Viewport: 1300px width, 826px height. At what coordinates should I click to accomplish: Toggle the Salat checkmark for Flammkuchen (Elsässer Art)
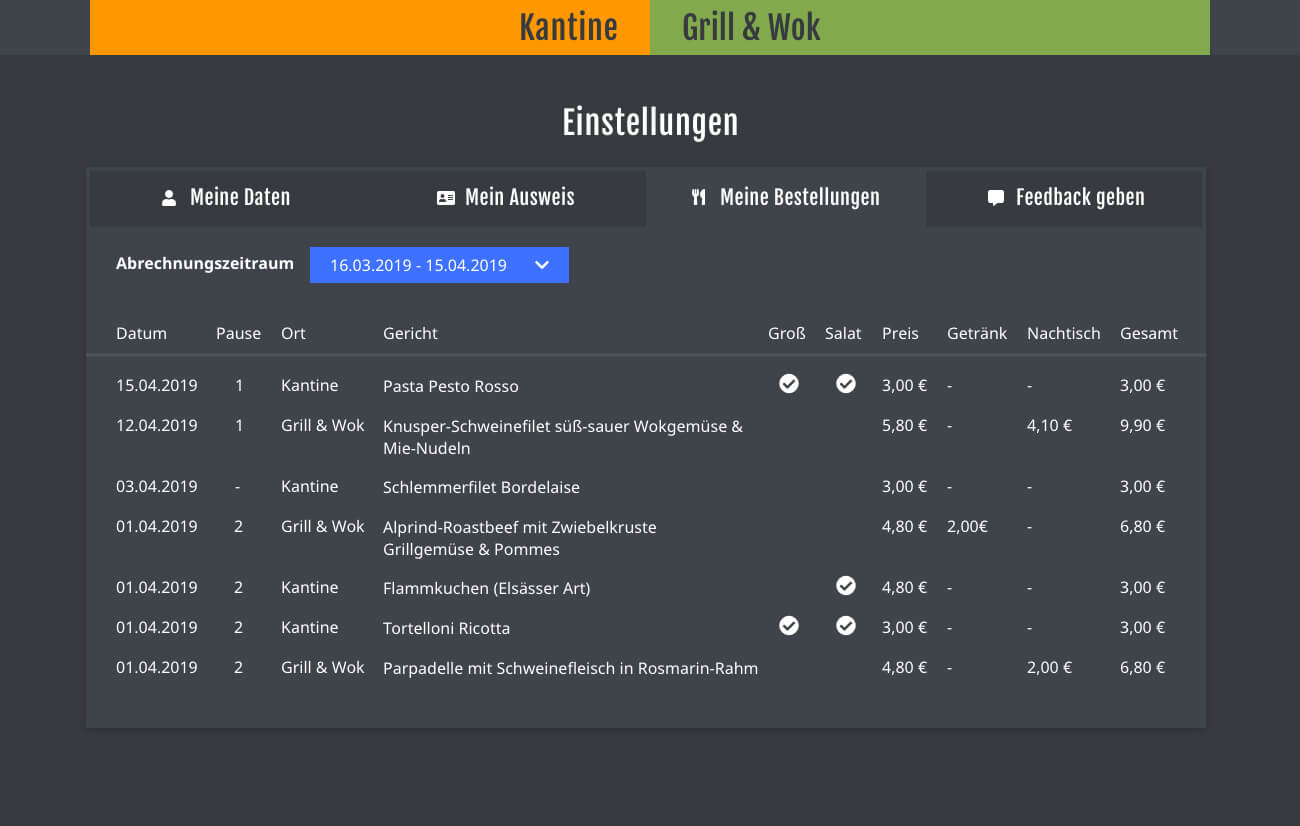[x=846, y=586]
